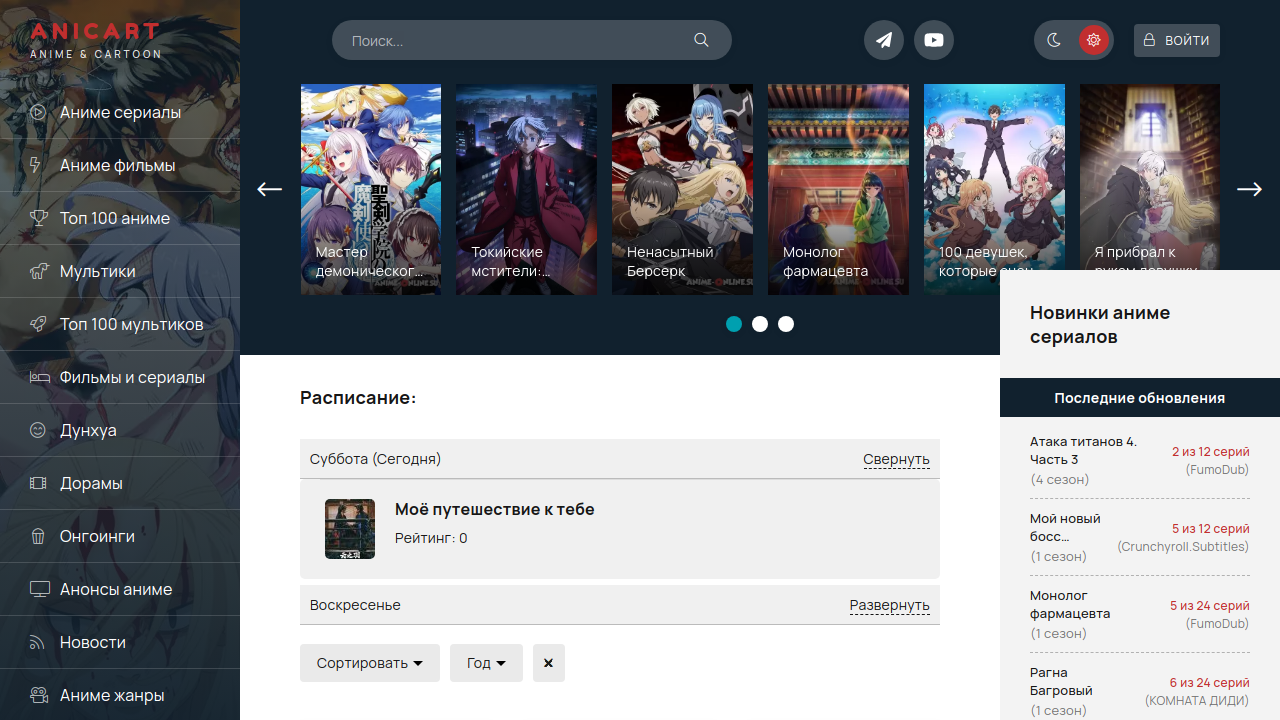Click the lock icon in ВОЙТИ button
The height and width of the screenshot is (720, 1280).
click(x=1149, y=40)
